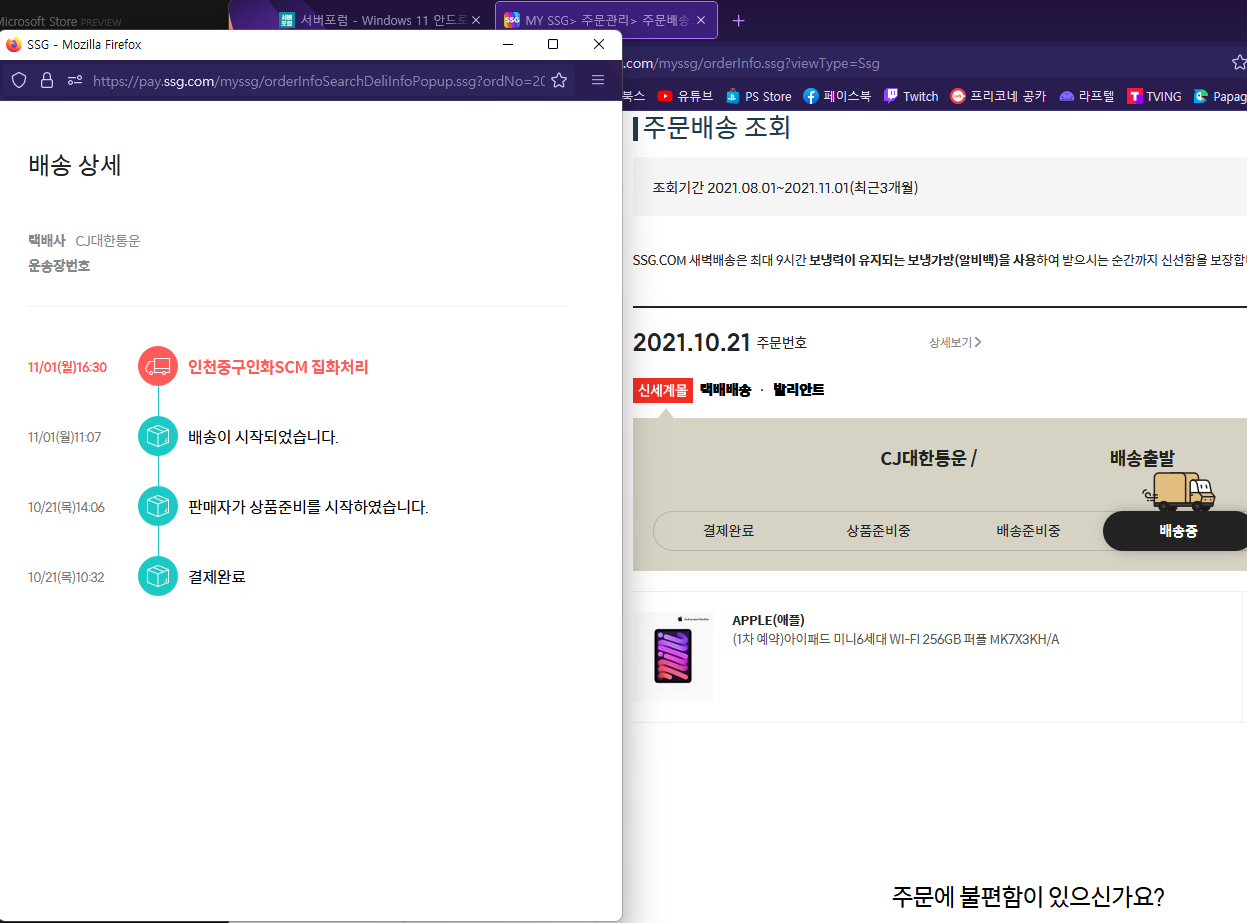Image resolution: width=1247 pixels, height=923 pixels.
Task: Click 상세보기 link next to order number
Action: pyautogui.click(x=955, y=342)
